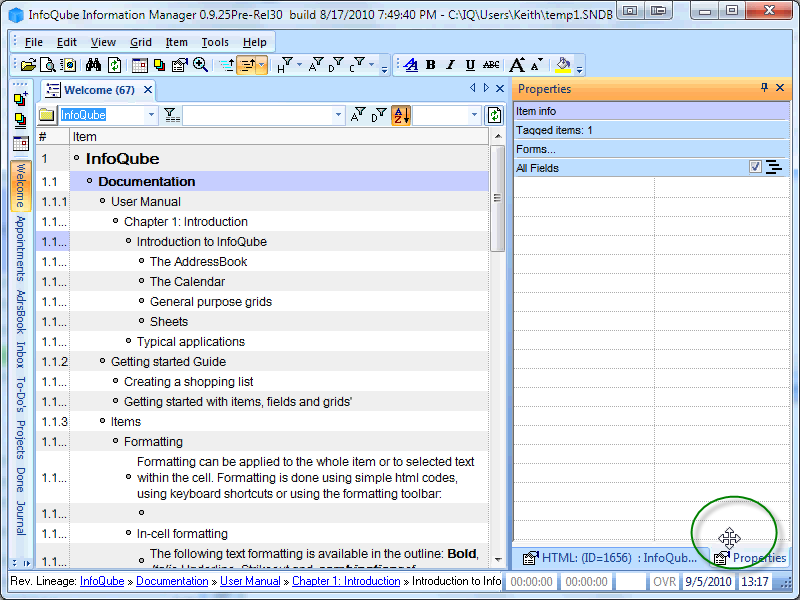Screen dimensions: 800x600
Task: Open dropdown arrow next to C filter
Action: (x=372, y=65)
